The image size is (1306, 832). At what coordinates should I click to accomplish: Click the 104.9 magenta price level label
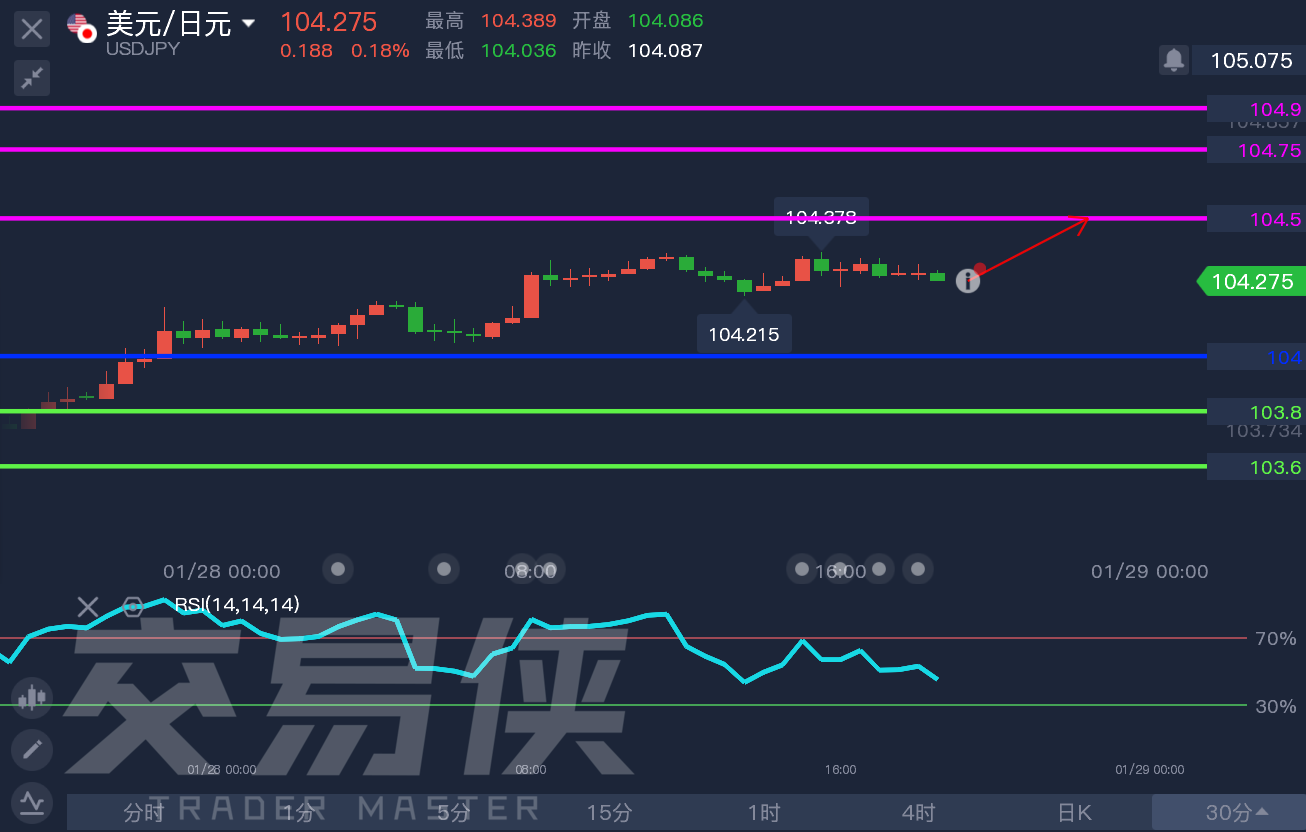1255,109
